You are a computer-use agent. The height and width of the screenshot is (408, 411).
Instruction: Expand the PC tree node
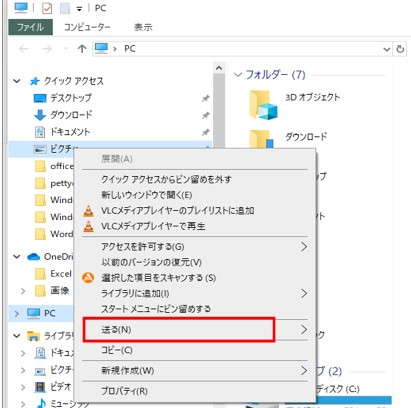[x=17, y=313]
